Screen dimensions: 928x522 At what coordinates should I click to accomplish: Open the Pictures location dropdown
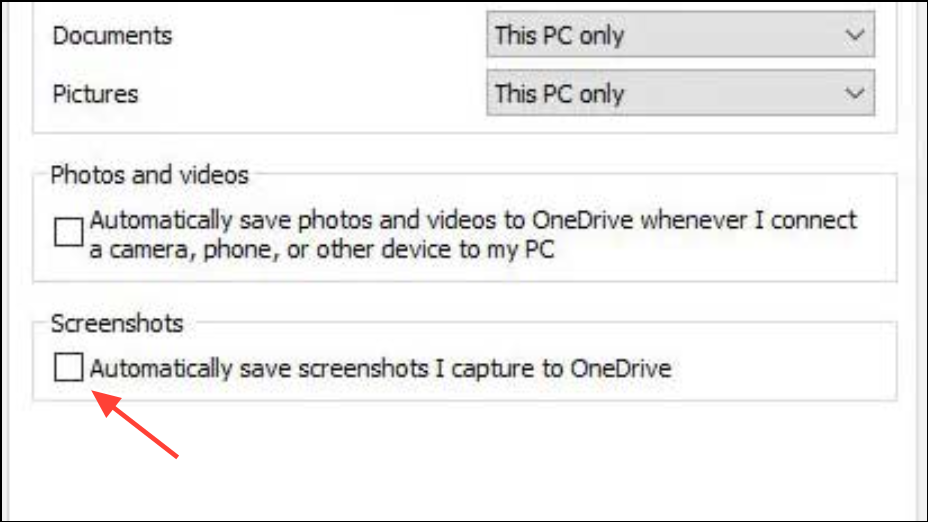point(681,93)
